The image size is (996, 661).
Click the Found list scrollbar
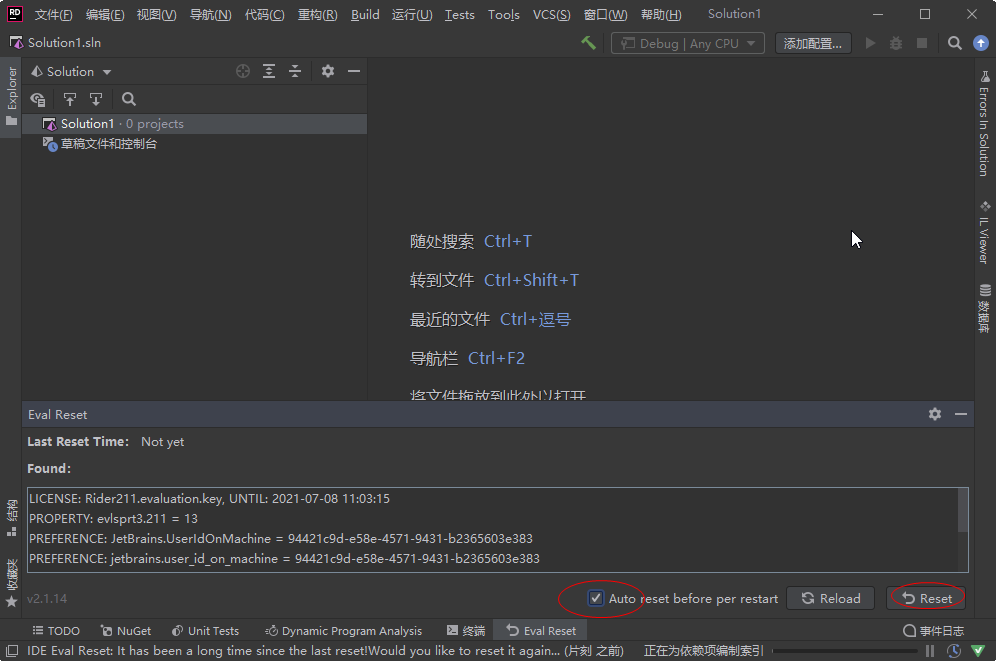point(963,510)
